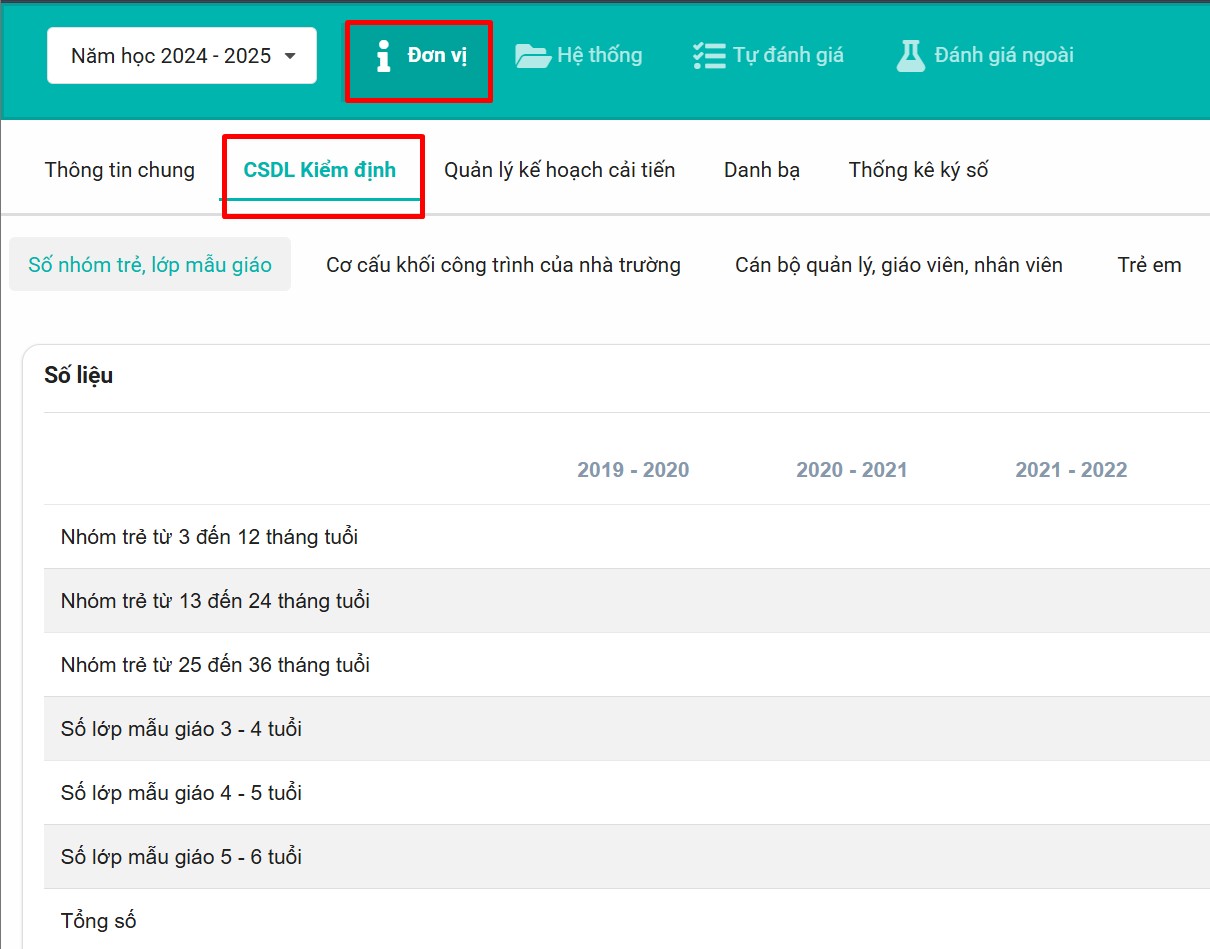Open the Danh bạ tab
Screen dimensions: 1210x949
pos(762,170)
